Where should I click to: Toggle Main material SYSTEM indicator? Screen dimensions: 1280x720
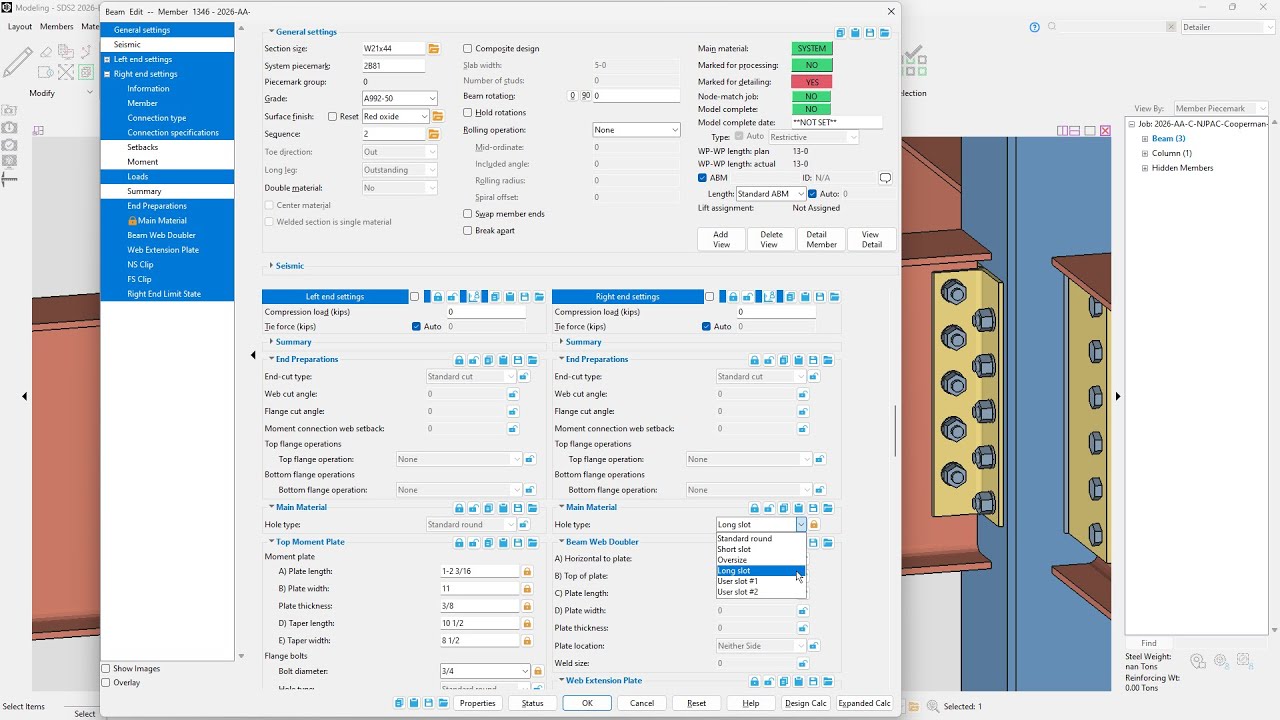coord(812,48)
